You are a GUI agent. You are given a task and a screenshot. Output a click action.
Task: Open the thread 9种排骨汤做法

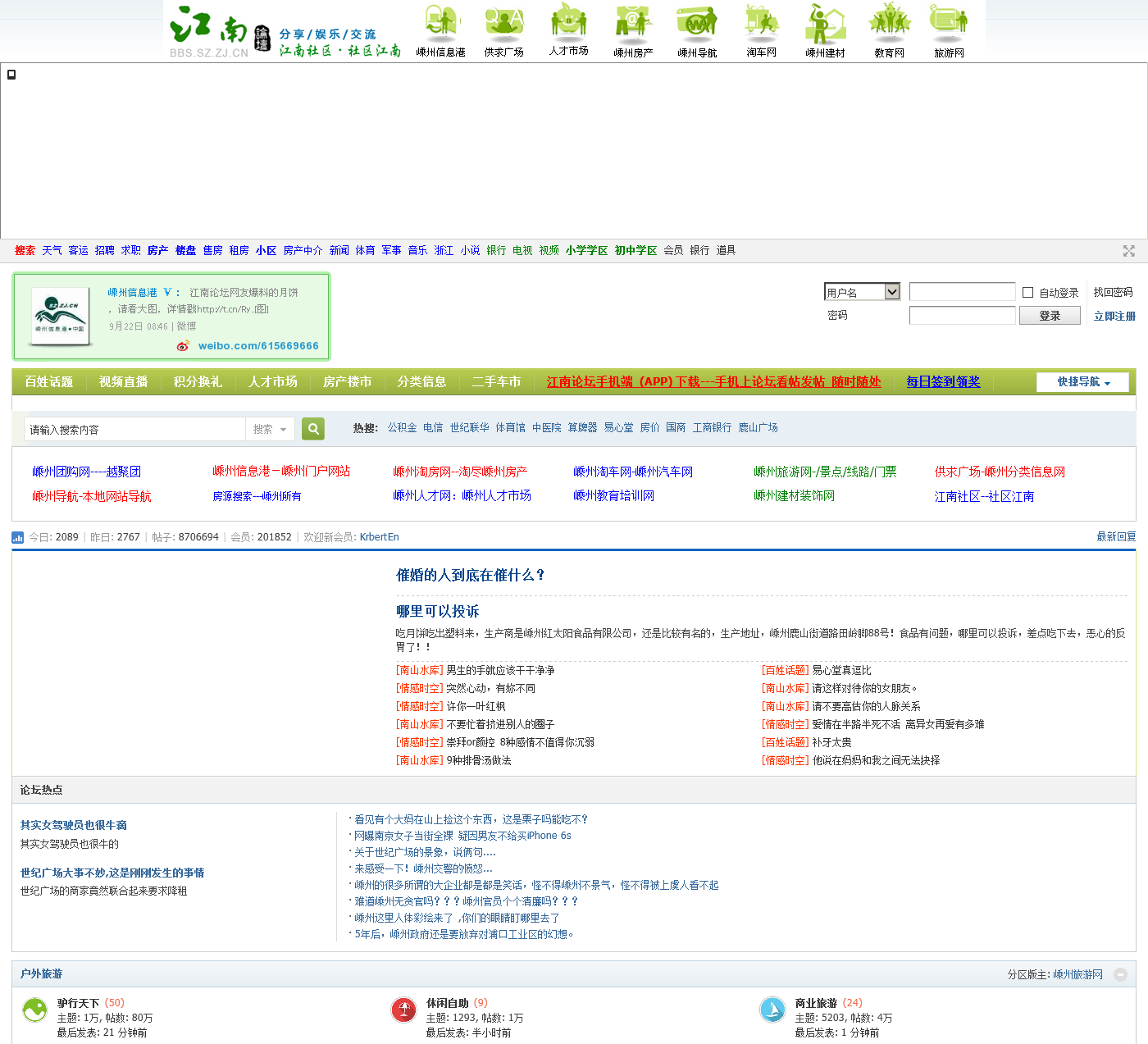click(479, 761)
